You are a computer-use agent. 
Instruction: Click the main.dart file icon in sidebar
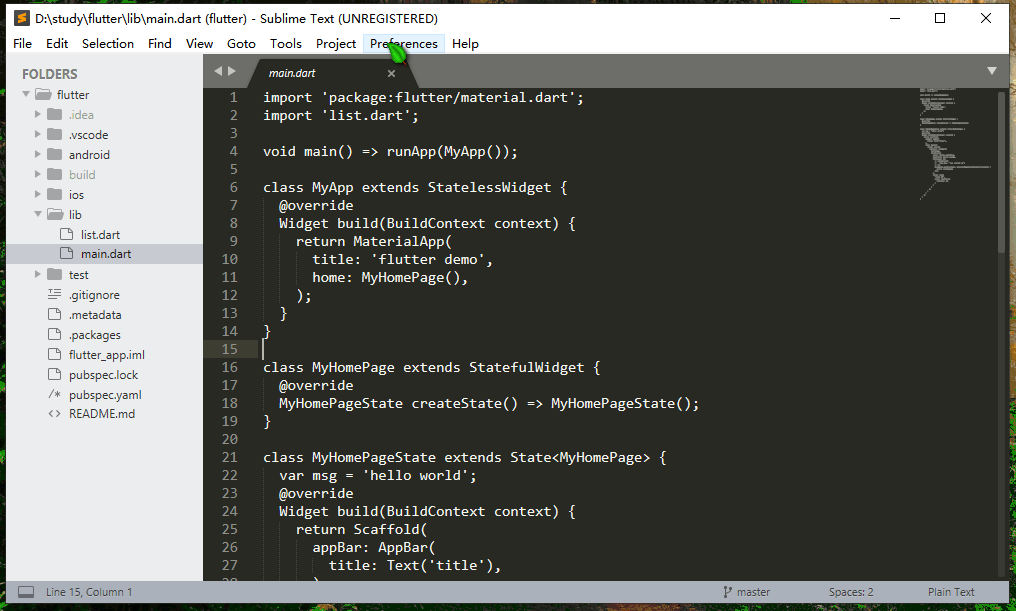pyautogui.click(x=66, y=253)
